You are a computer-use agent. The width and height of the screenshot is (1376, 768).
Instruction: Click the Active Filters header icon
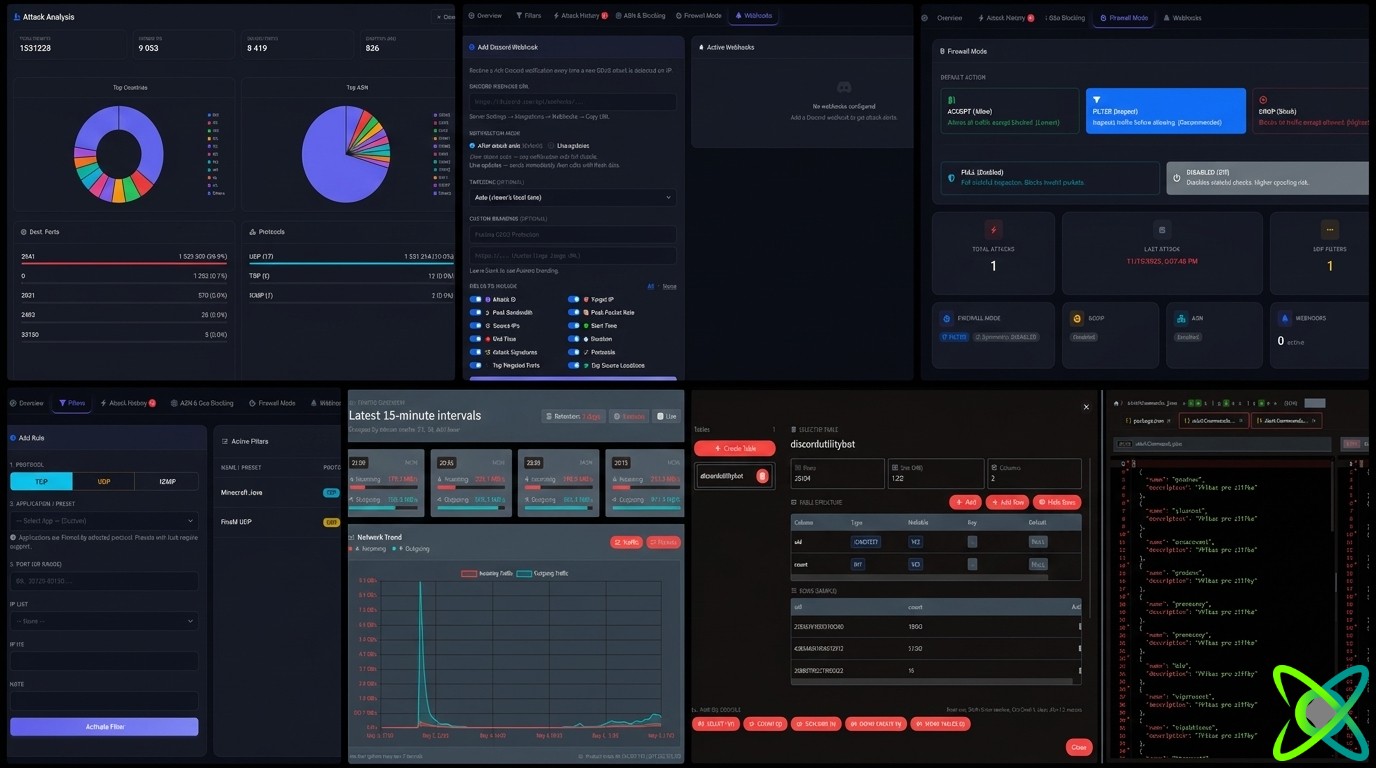point(225,441)
